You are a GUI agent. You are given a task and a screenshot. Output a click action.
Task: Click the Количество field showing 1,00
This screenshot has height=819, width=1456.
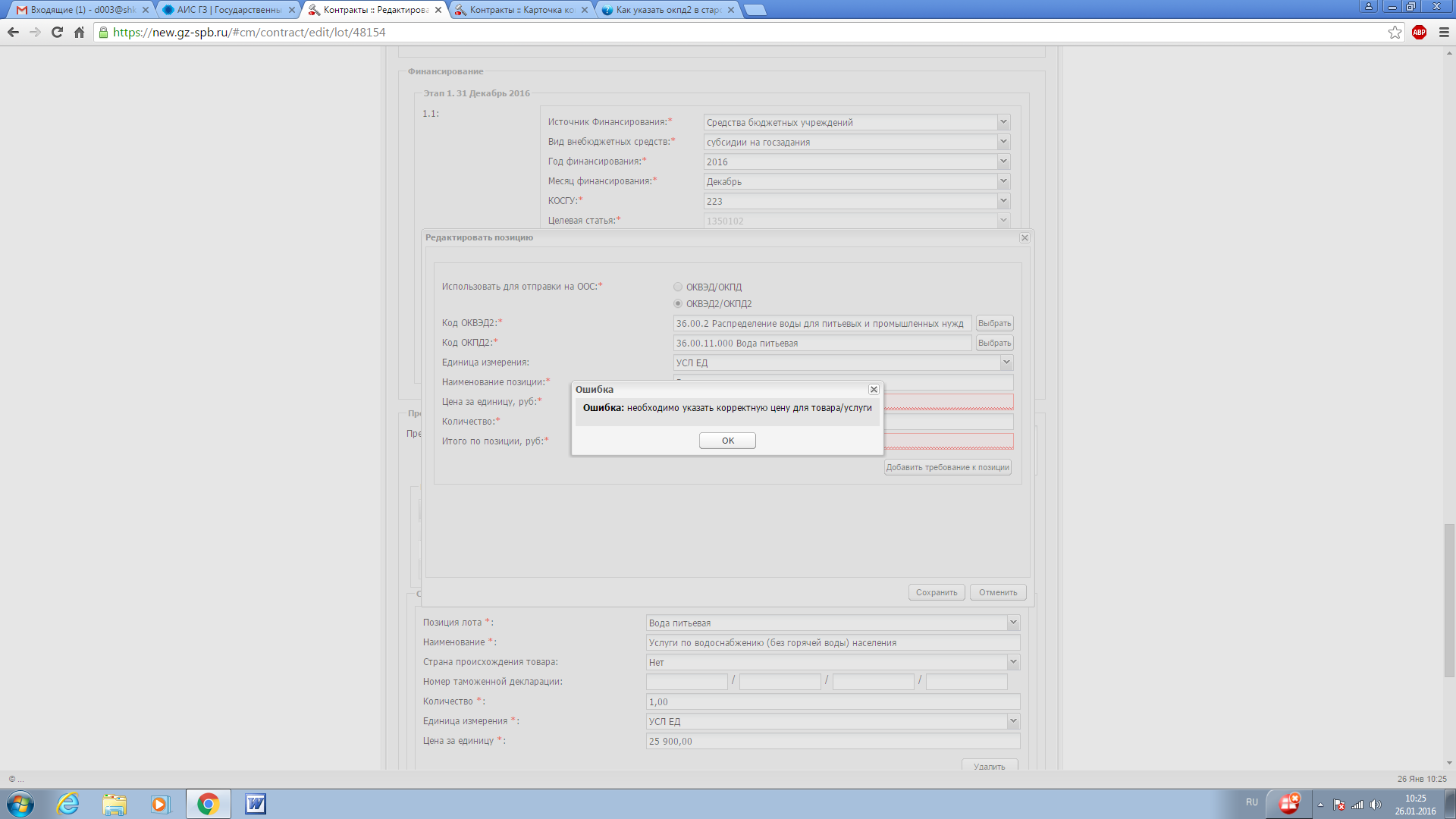833,701
